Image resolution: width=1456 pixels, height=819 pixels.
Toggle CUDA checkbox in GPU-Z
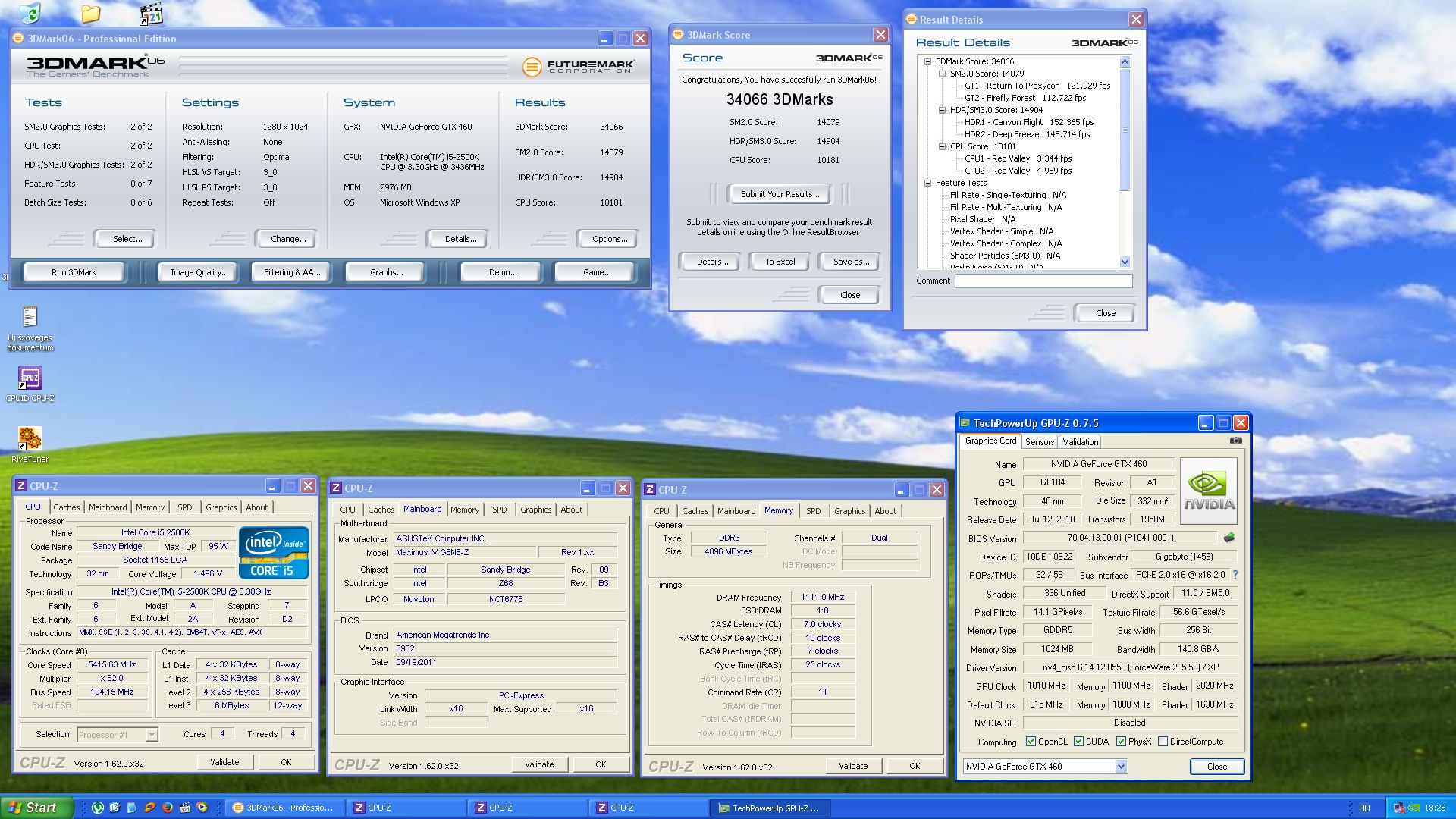pyautogui.click(x=1078, y=742)
